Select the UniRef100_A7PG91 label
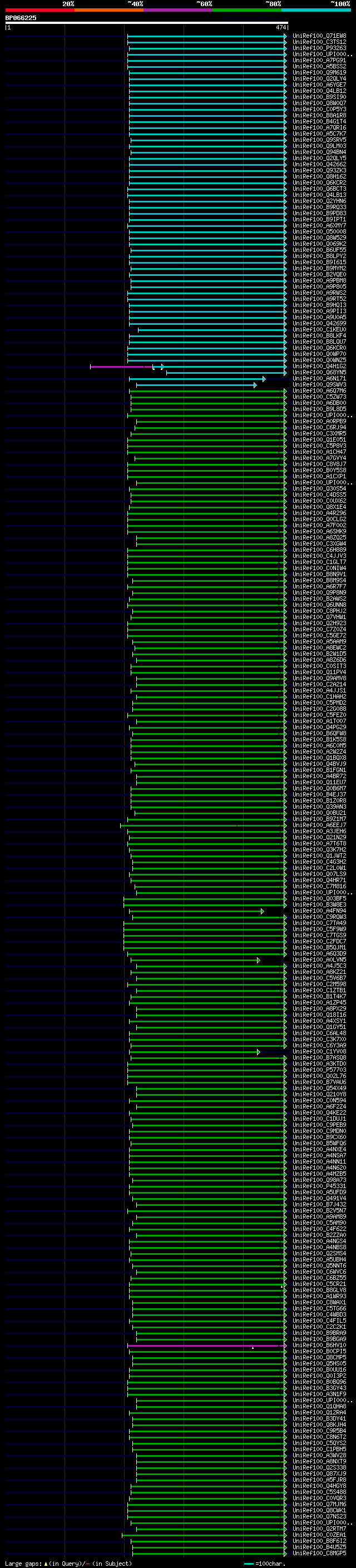This screenshot has width=356, height=1568. coord(319,60)
